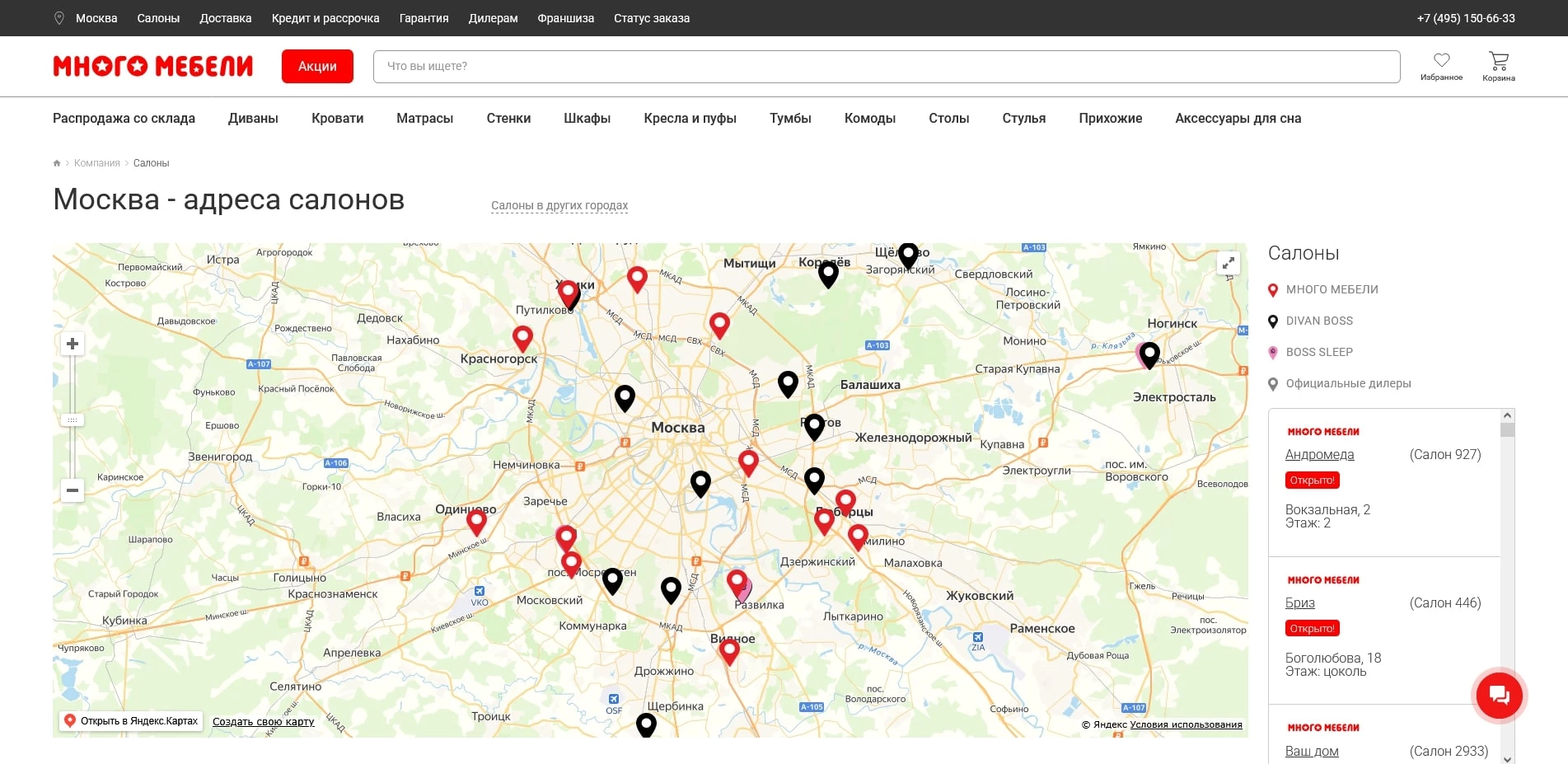
Task: Zoom in the map with plus button
Action: [73, 344]
